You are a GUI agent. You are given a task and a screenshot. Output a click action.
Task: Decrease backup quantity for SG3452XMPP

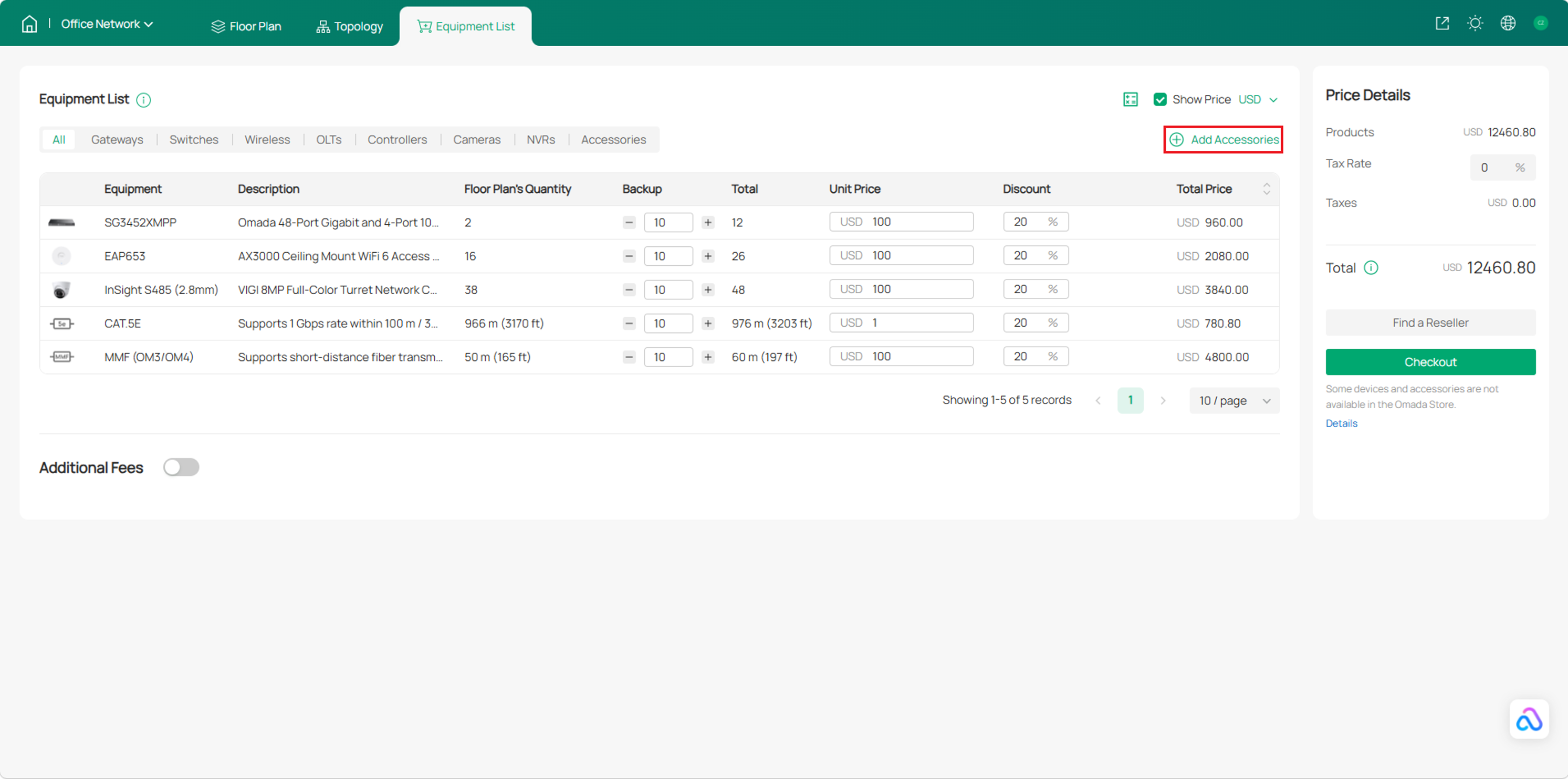[x=629, y=223]
